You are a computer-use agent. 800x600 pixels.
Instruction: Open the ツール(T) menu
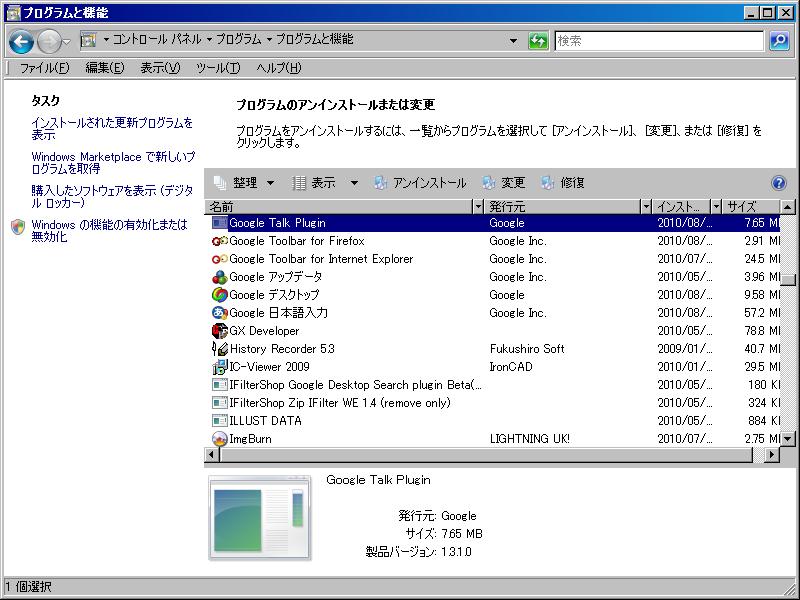(x=218, y=68)
